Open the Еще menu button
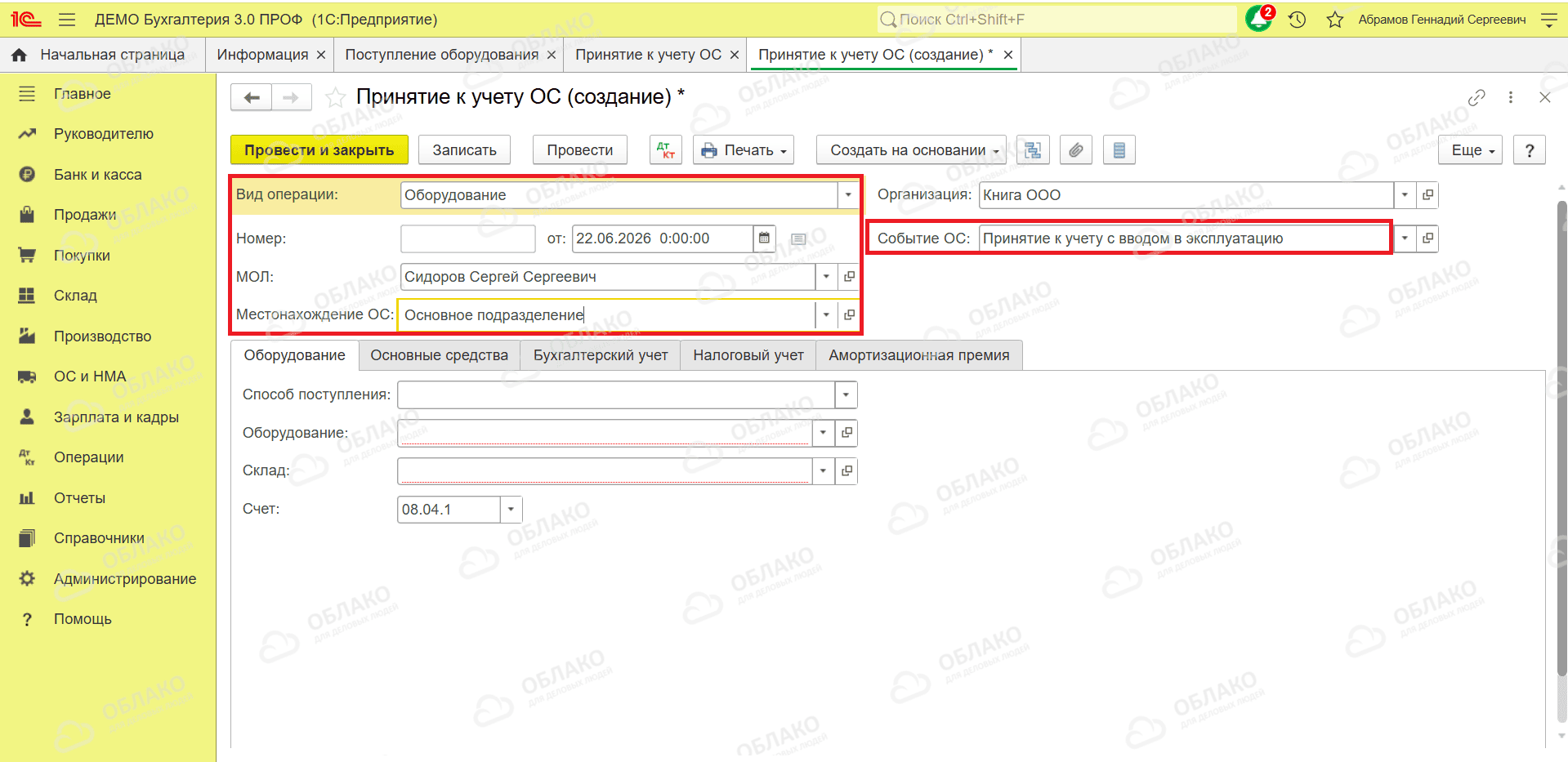 point(1471,150)
